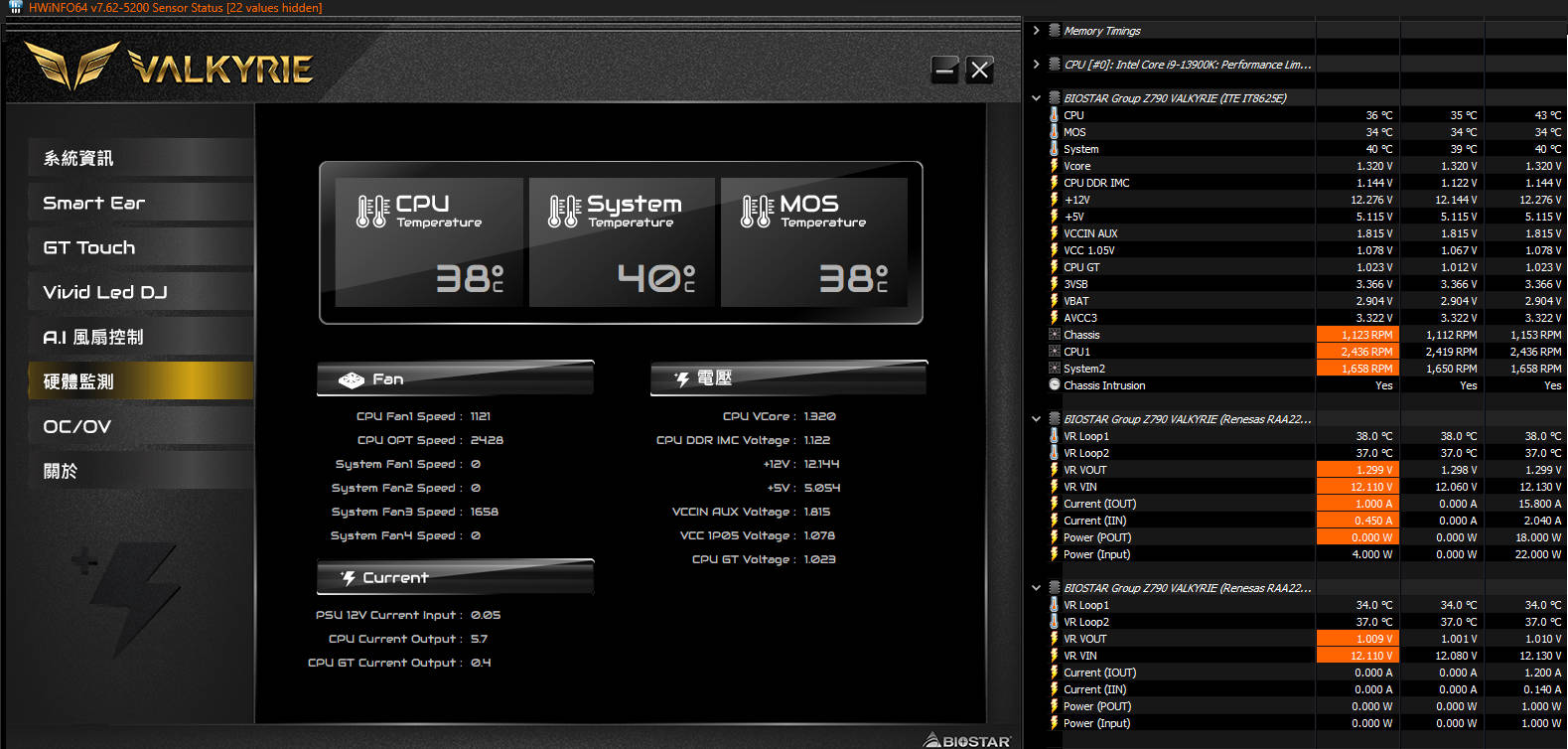Click the Vcore voltage bolt icon

pos(1054,166)
